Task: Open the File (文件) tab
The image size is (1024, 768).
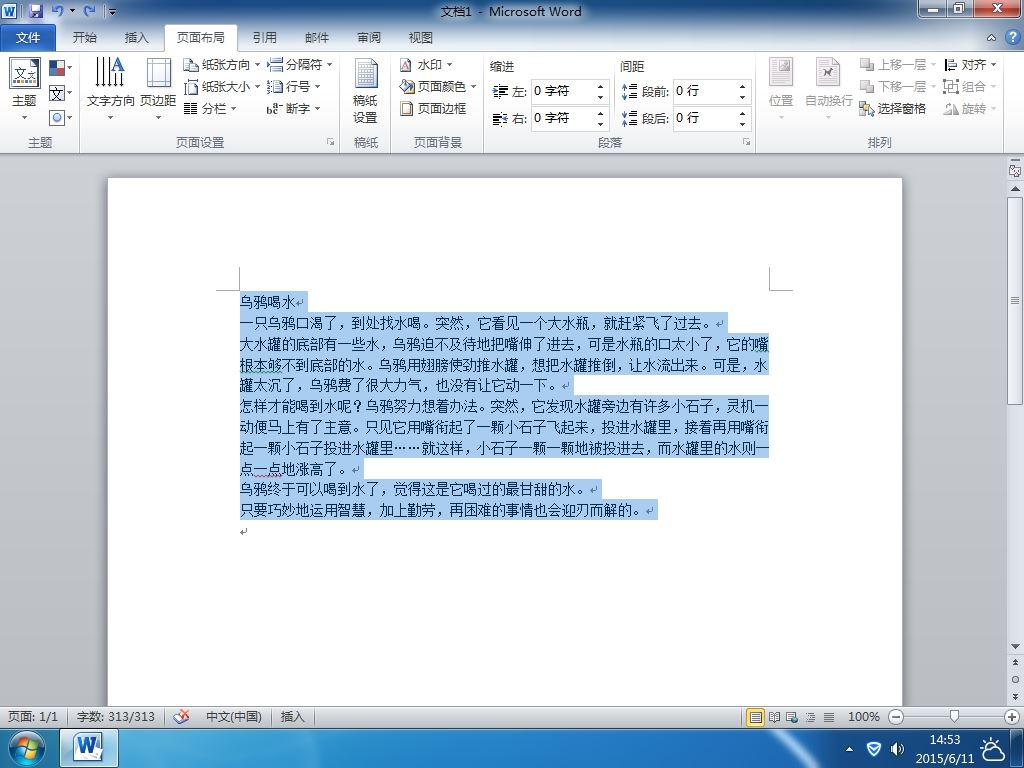Action: point(27,38)
